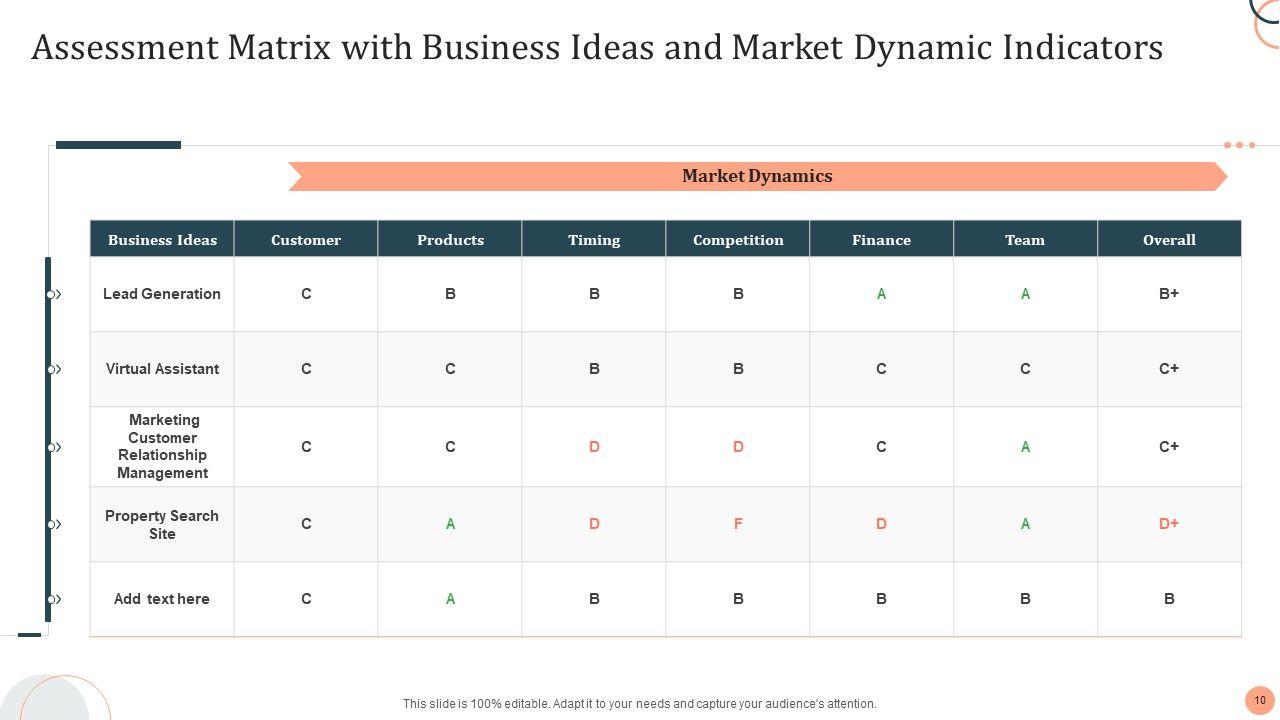Select the Property Search Site row label
This screenshot has width=1280, height=720.
click(162, 525)
